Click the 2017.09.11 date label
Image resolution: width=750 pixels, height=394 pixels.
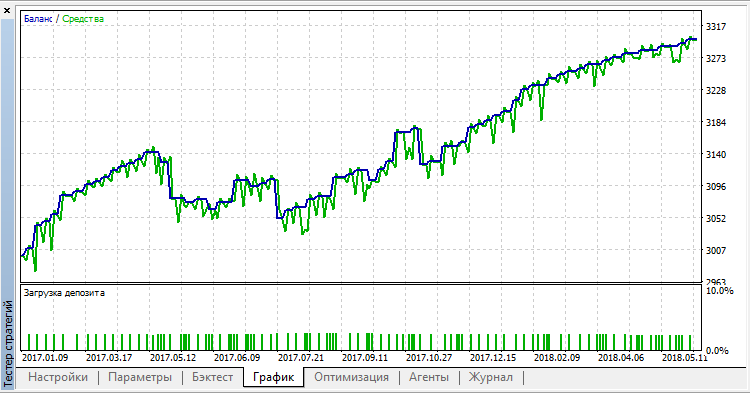(365, 358)
